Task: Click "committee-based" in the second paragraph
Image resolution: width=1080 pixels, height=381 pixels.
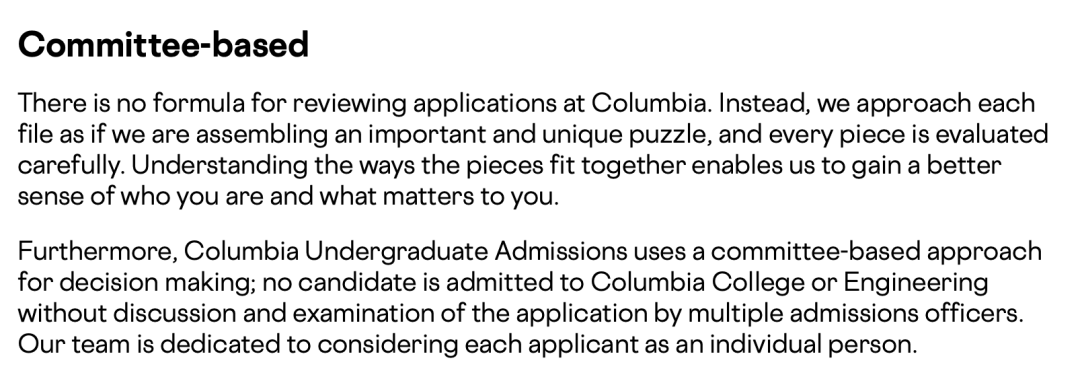Action: pyautogui.click(x=816, y=251)
